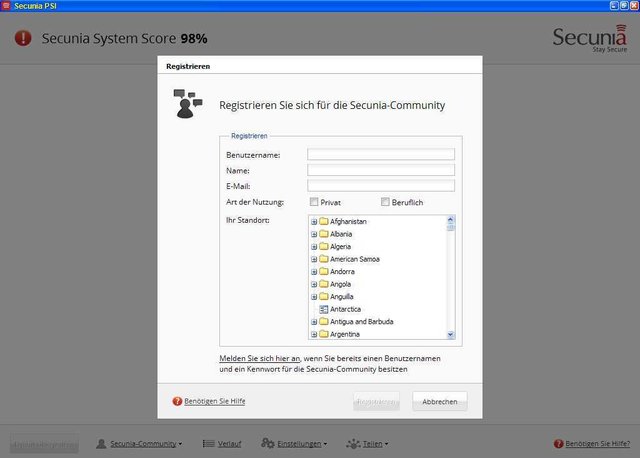The width and height of the screenshot is (640, 458).
Task: Click the Secunia-Community person icon in bottom bar
Action: pyautogui.click(x=101, y=443)
